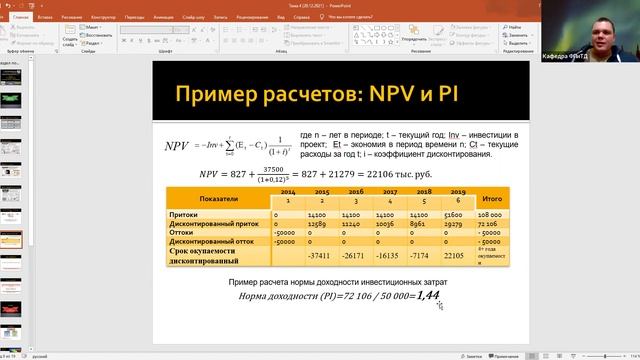Click the lightbulb Tell Me icon

pyautogui.click(x=322, y=17)
